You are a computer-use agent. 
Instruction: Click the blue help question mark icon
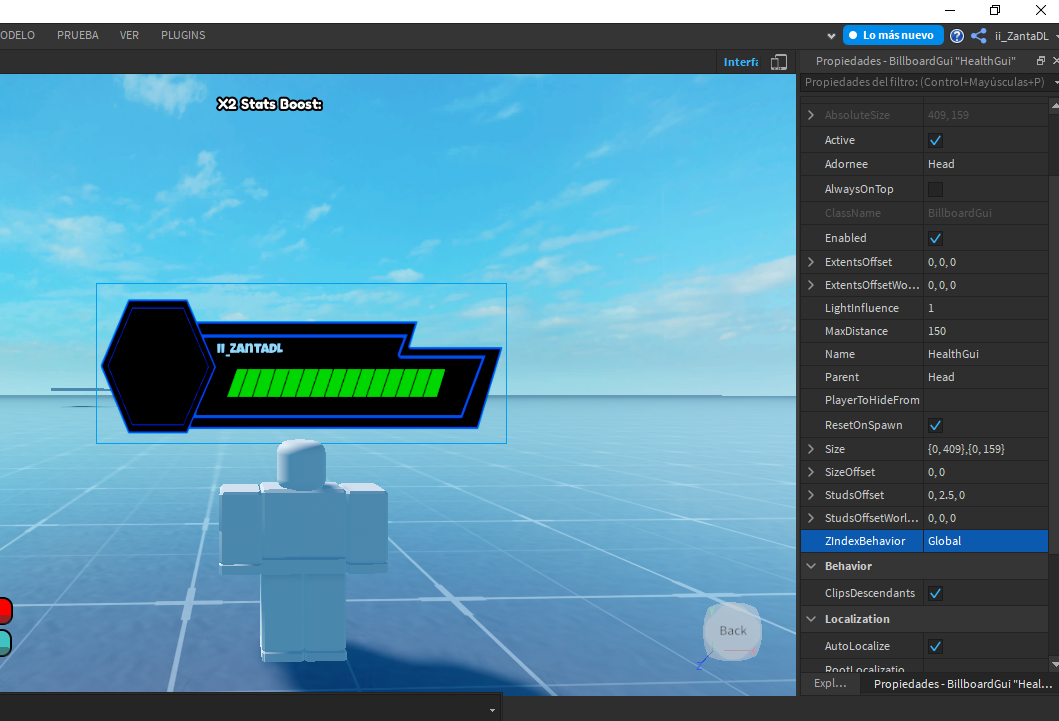tap(956, 36)
